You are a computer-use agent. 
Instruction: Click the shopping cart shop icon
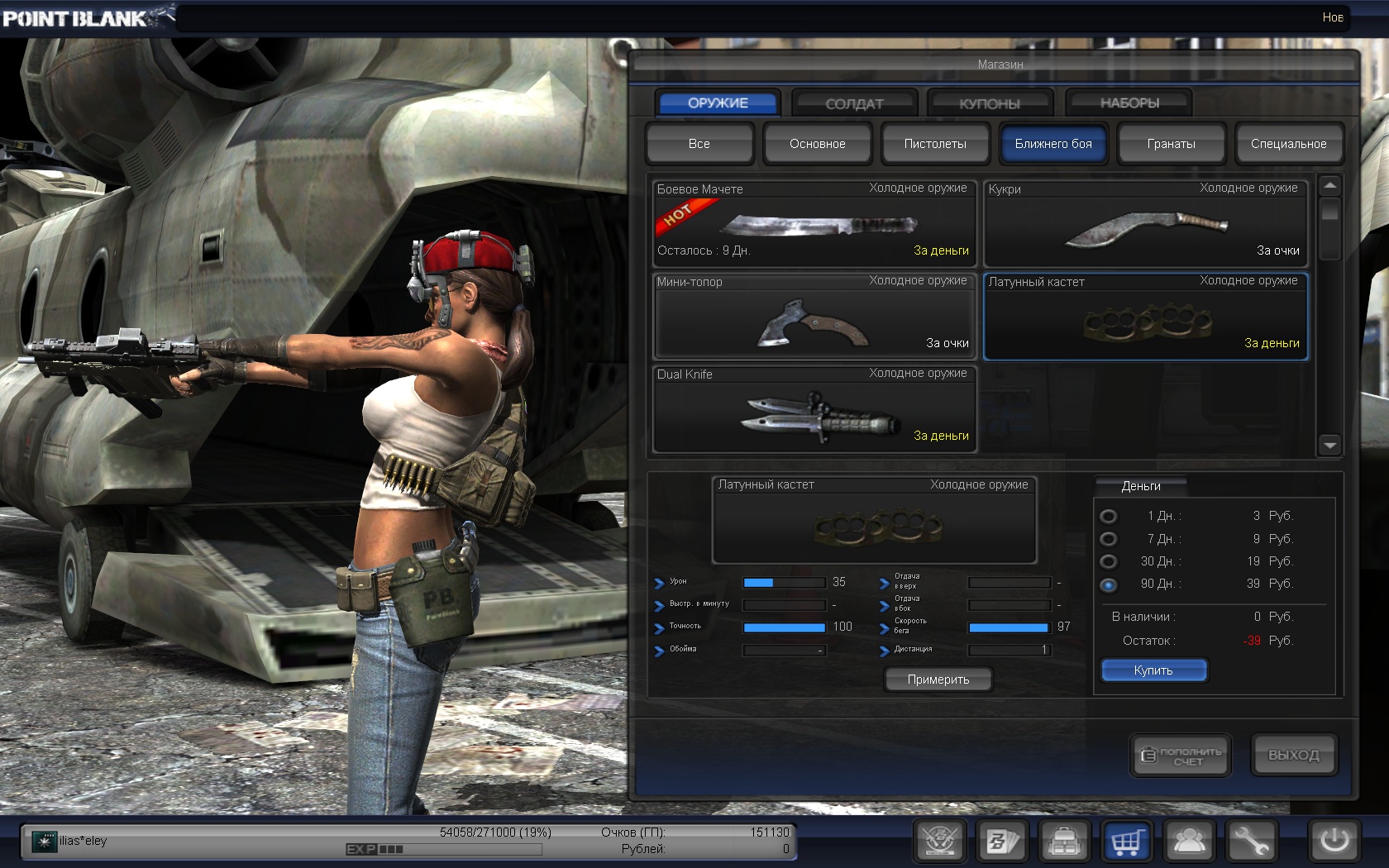tap(1125, 842)
